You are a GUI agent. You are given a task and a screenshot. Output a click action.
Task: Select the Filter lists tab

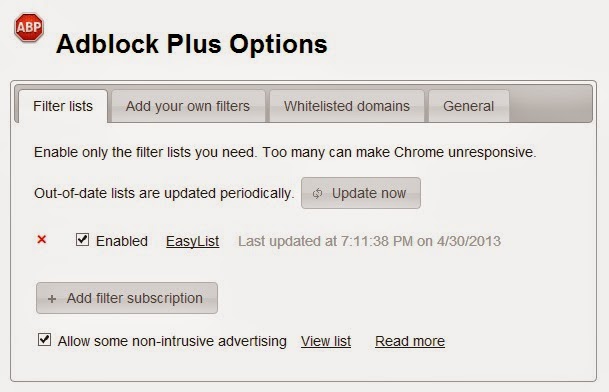(63, 106)
